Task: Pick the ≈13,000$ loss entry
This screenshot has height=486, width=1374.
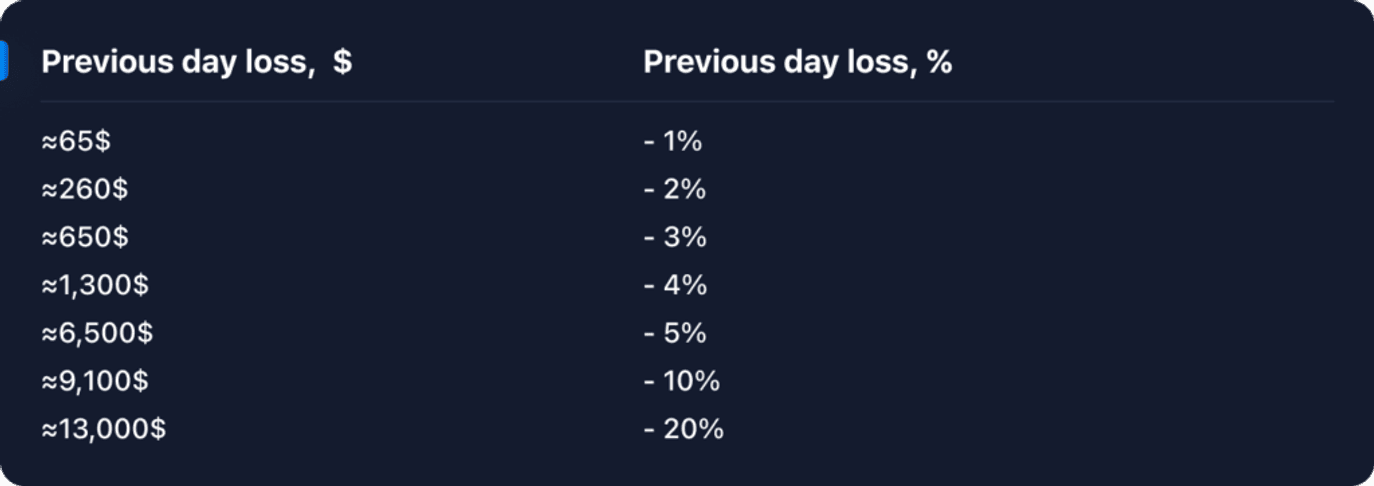Action: click(104, 429)
